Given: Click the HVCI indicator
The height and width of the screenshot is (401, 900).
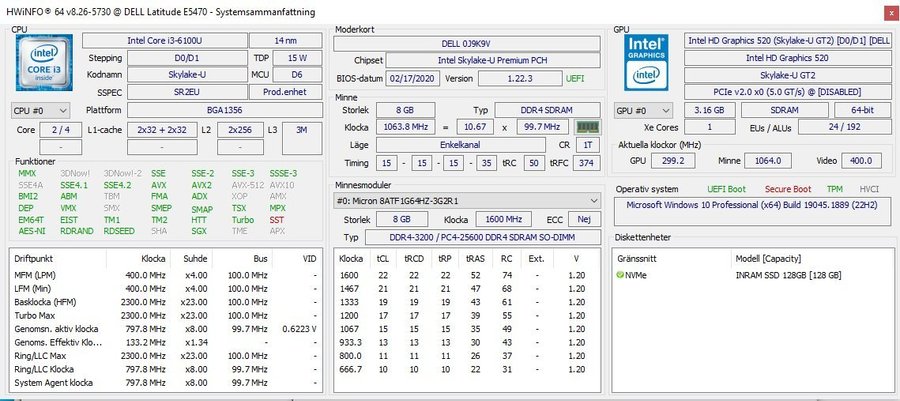Looking at the screenshot, I should point(868,189).
